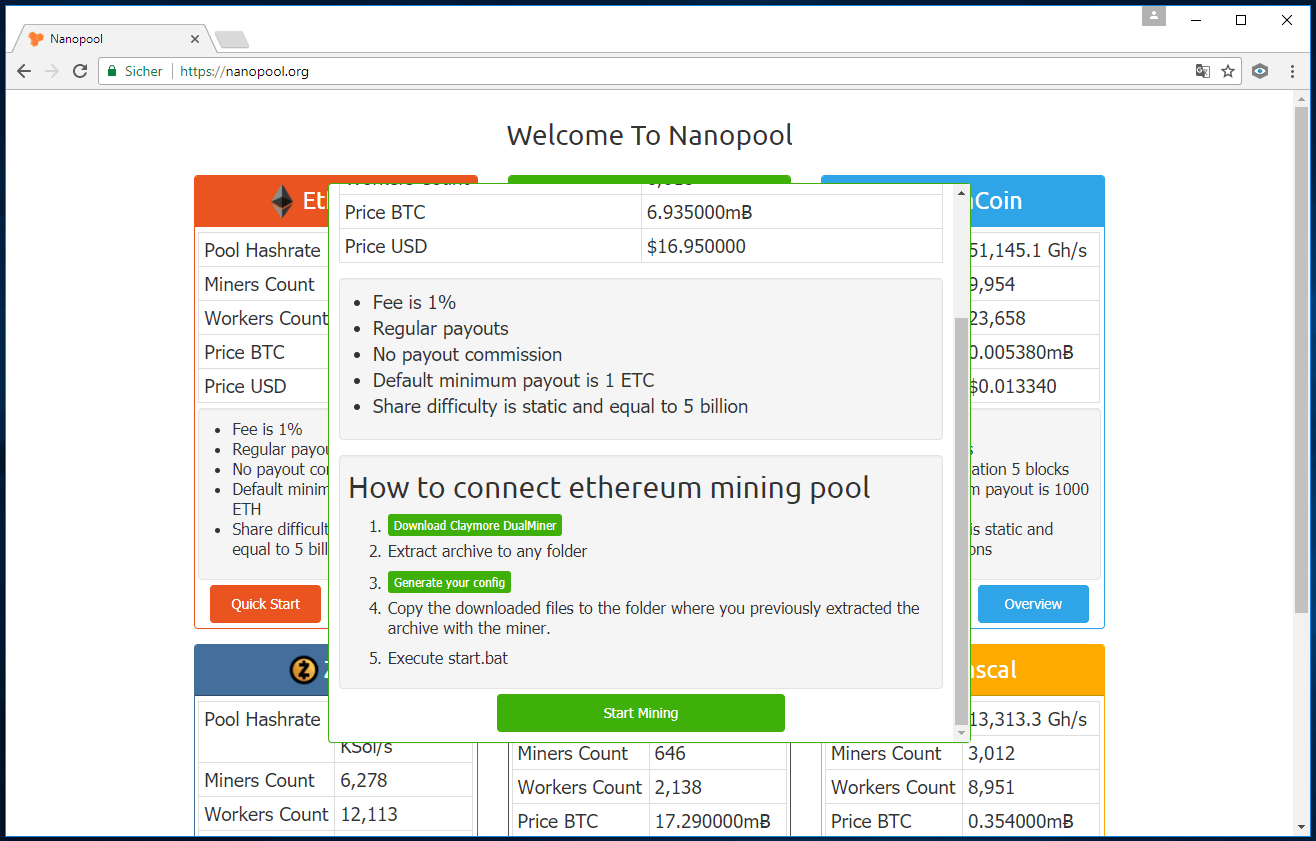Screen dimensions: 1316x841
Task: Click the browser forward arrow
Action: click(53, 71)
